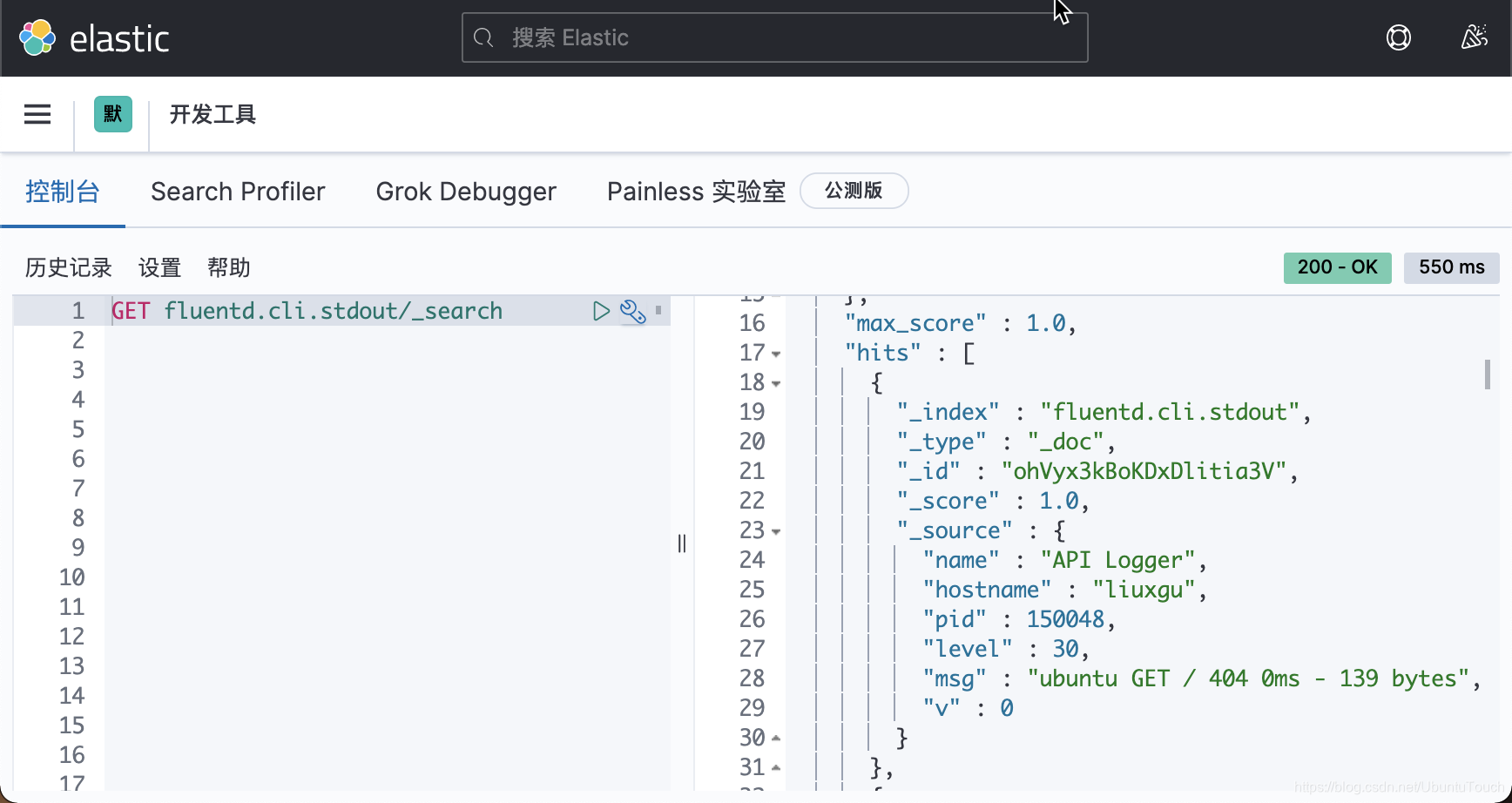This screenshot has height=803, width=1512.
Task: Click the "pid" : 150048 line
Action: click(1019, 619)
